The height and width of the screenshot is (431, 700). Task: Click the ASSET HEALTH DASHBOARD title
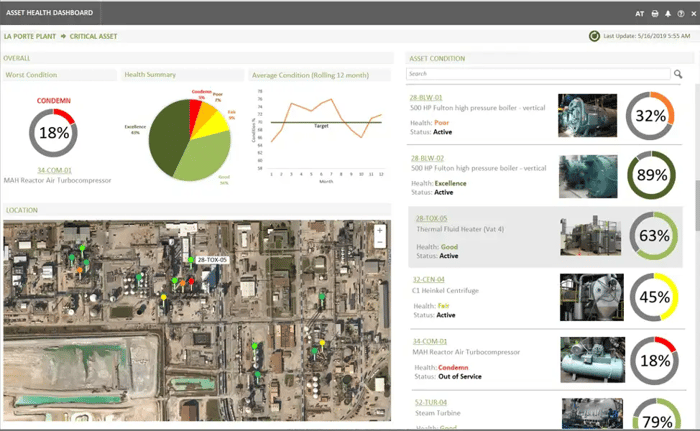[50, 13]
